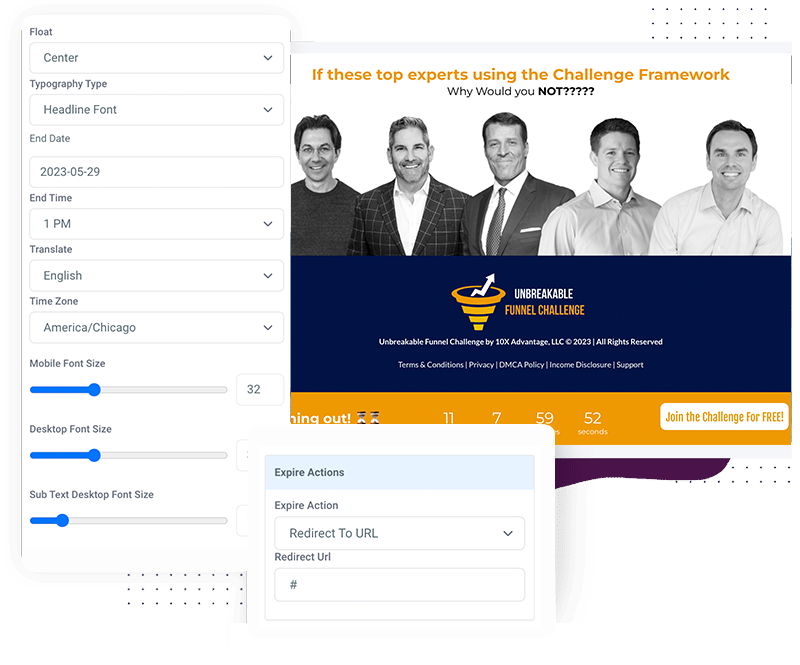Viewport: 800px width, 665px height.
Task: Open the DMCA Policy footer link
Action: (521, 365)
